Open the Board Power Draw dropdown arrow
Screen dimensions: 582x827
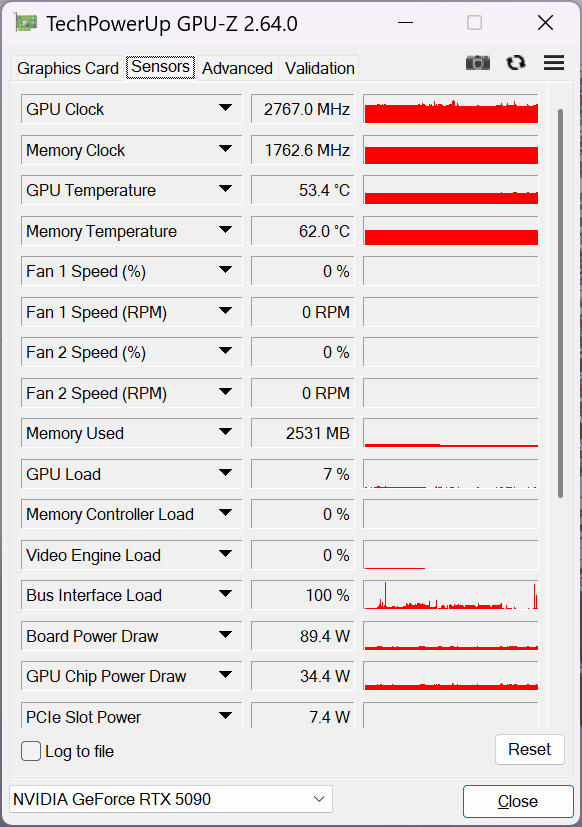225,634
